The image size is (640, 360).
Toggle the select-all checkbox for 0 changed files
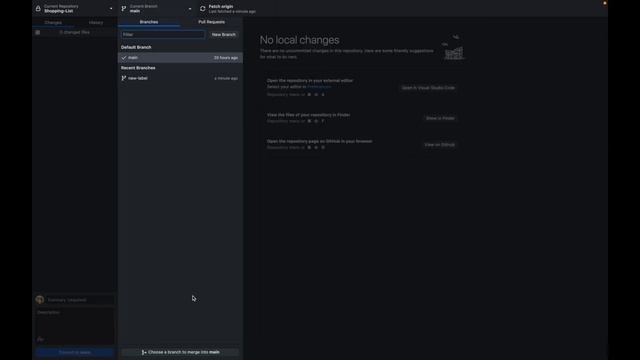tap(38, 32)
